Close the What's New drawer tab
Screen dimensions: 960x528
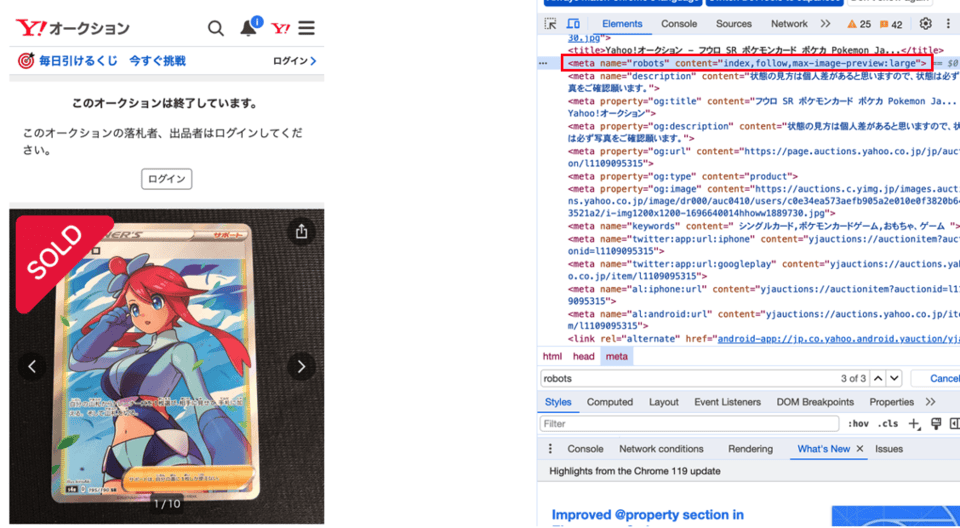coord(860,449)
